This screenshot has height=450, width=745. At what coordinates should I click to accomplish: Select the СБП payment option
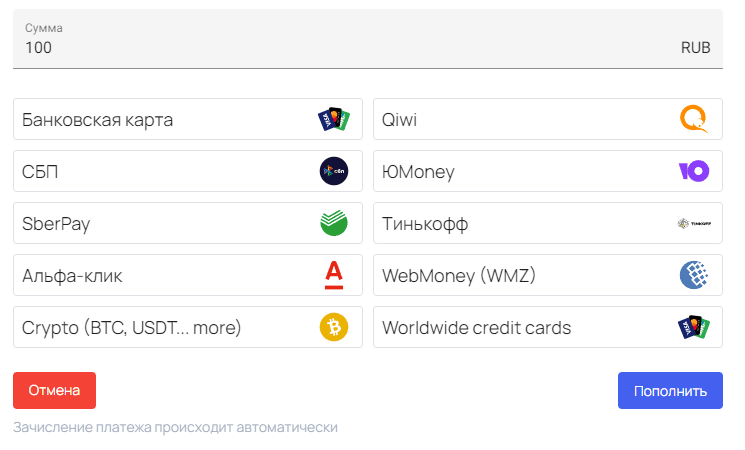click(188, 171)
